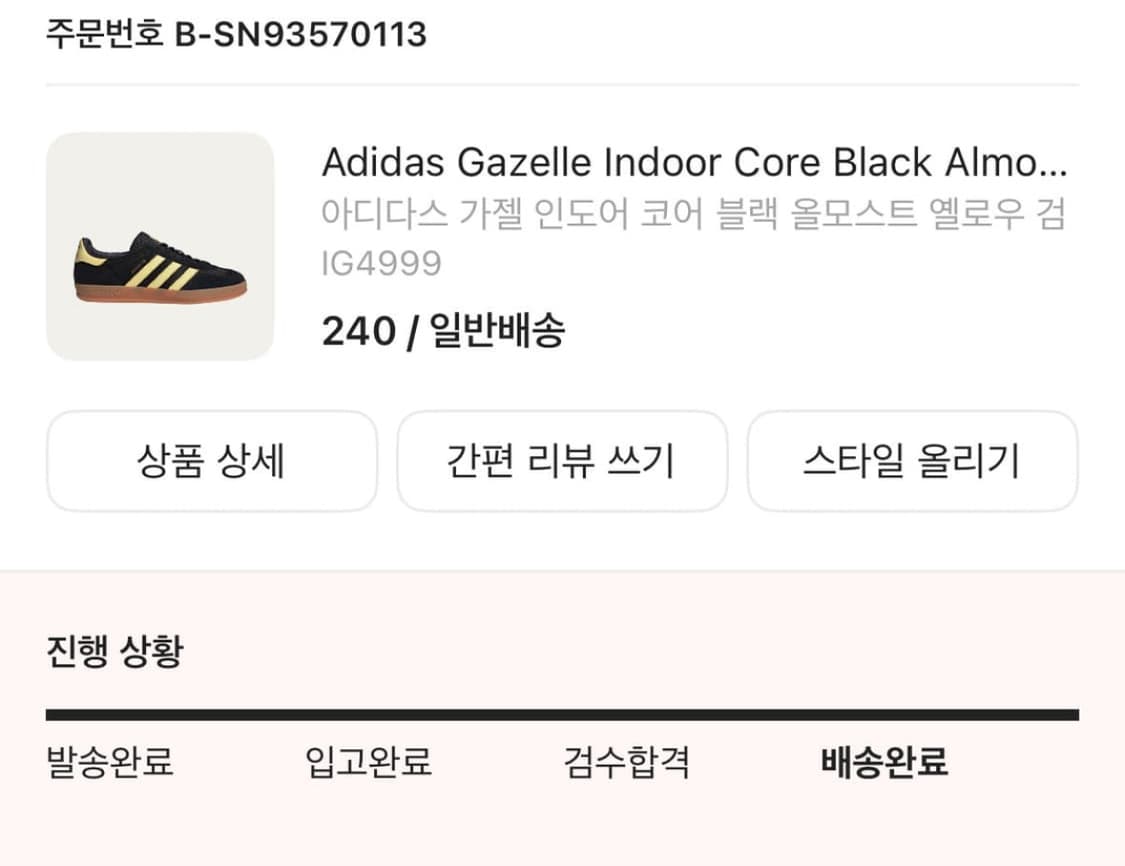Select the 발송완료 progress step

(x=110, y=761)
